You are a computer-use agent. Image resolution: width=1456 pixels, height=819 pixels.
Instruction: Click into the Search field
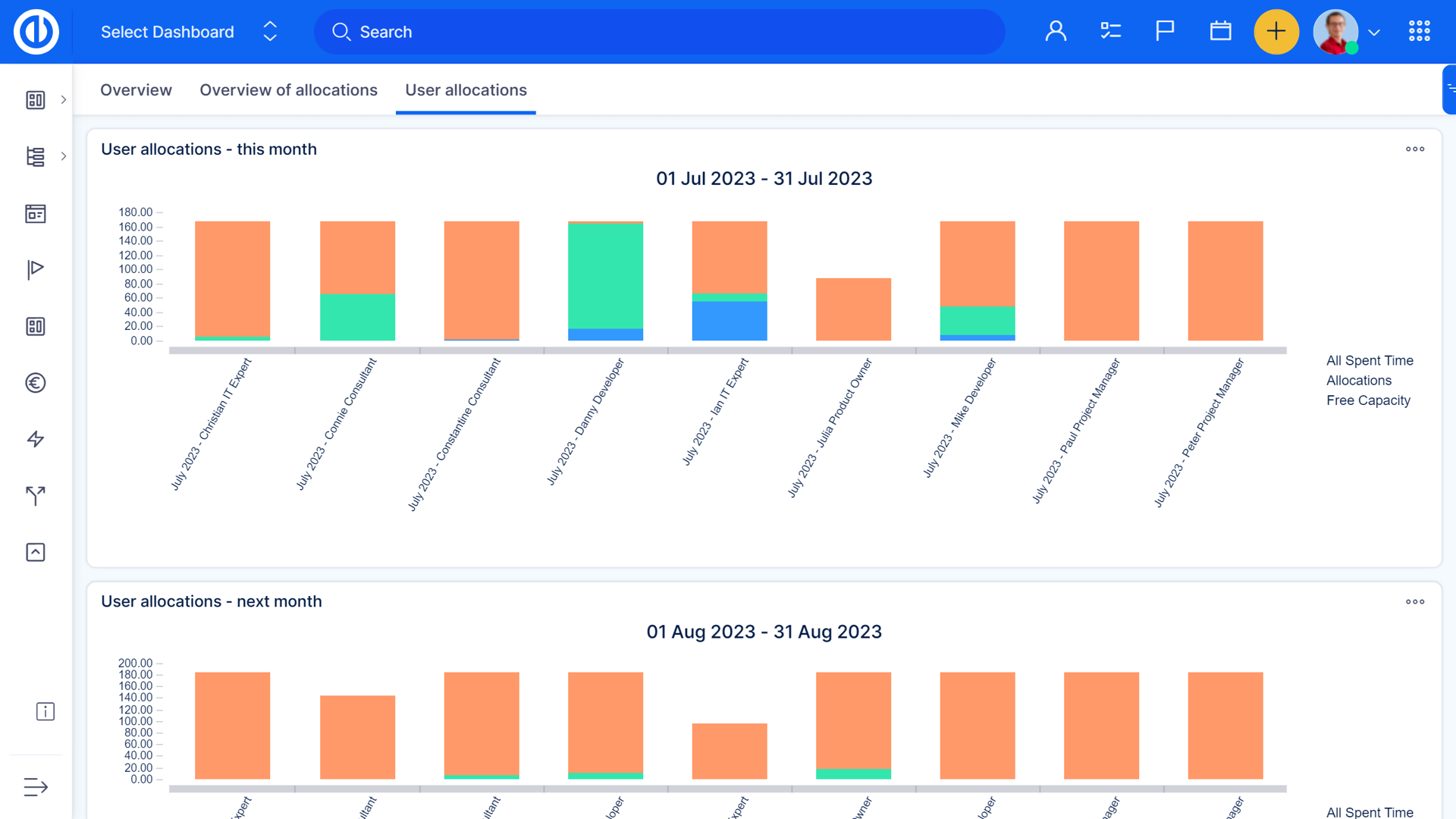tap(658, 32)
